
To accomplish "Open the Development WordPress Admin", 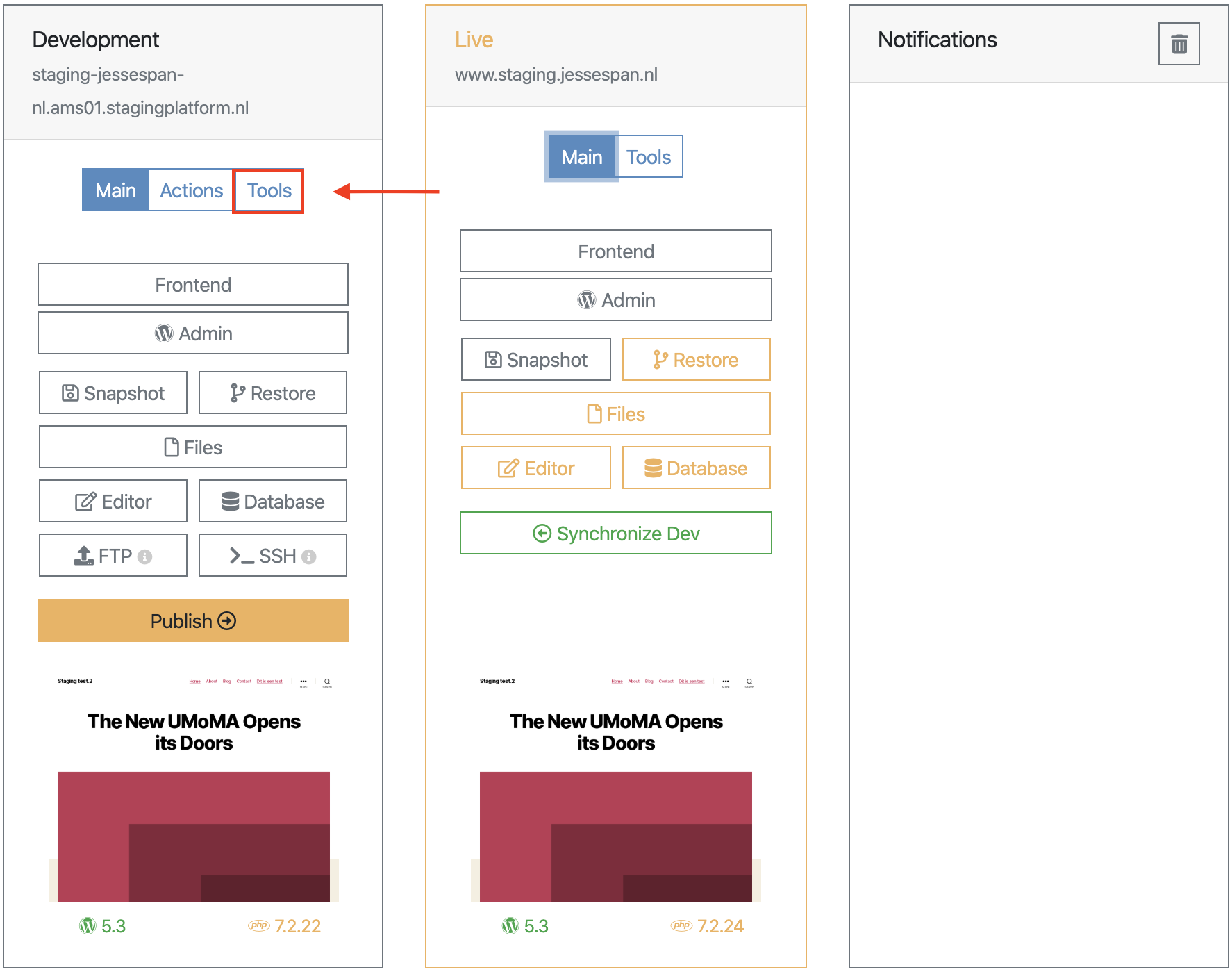I will click(193, 333).
